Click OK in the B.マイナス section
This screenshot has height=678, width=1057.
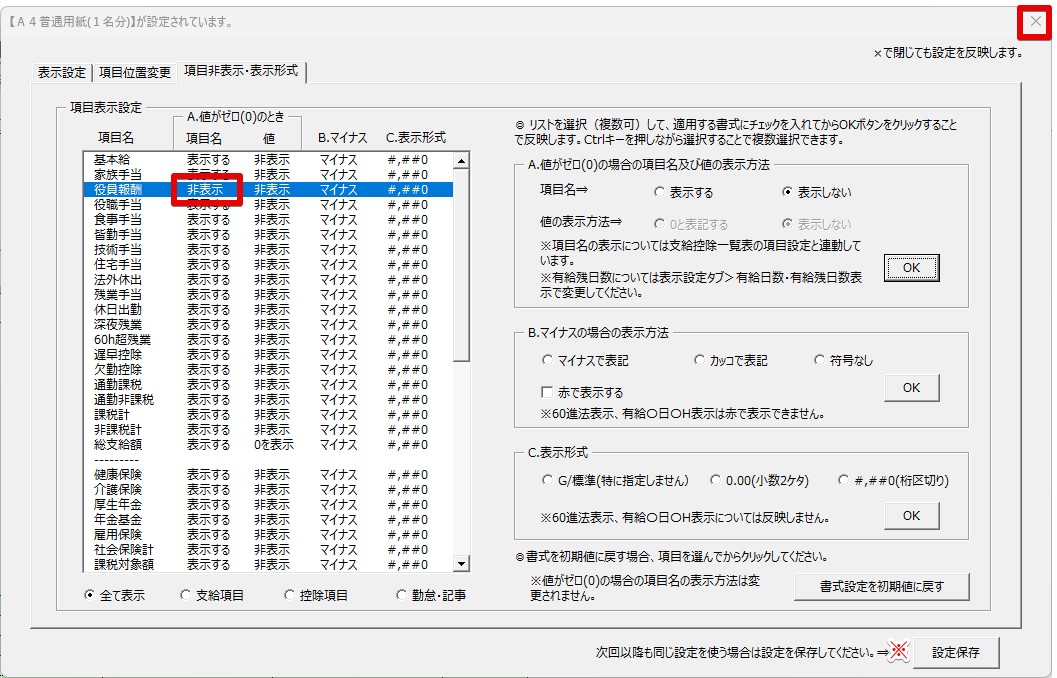tap(911, 388)
